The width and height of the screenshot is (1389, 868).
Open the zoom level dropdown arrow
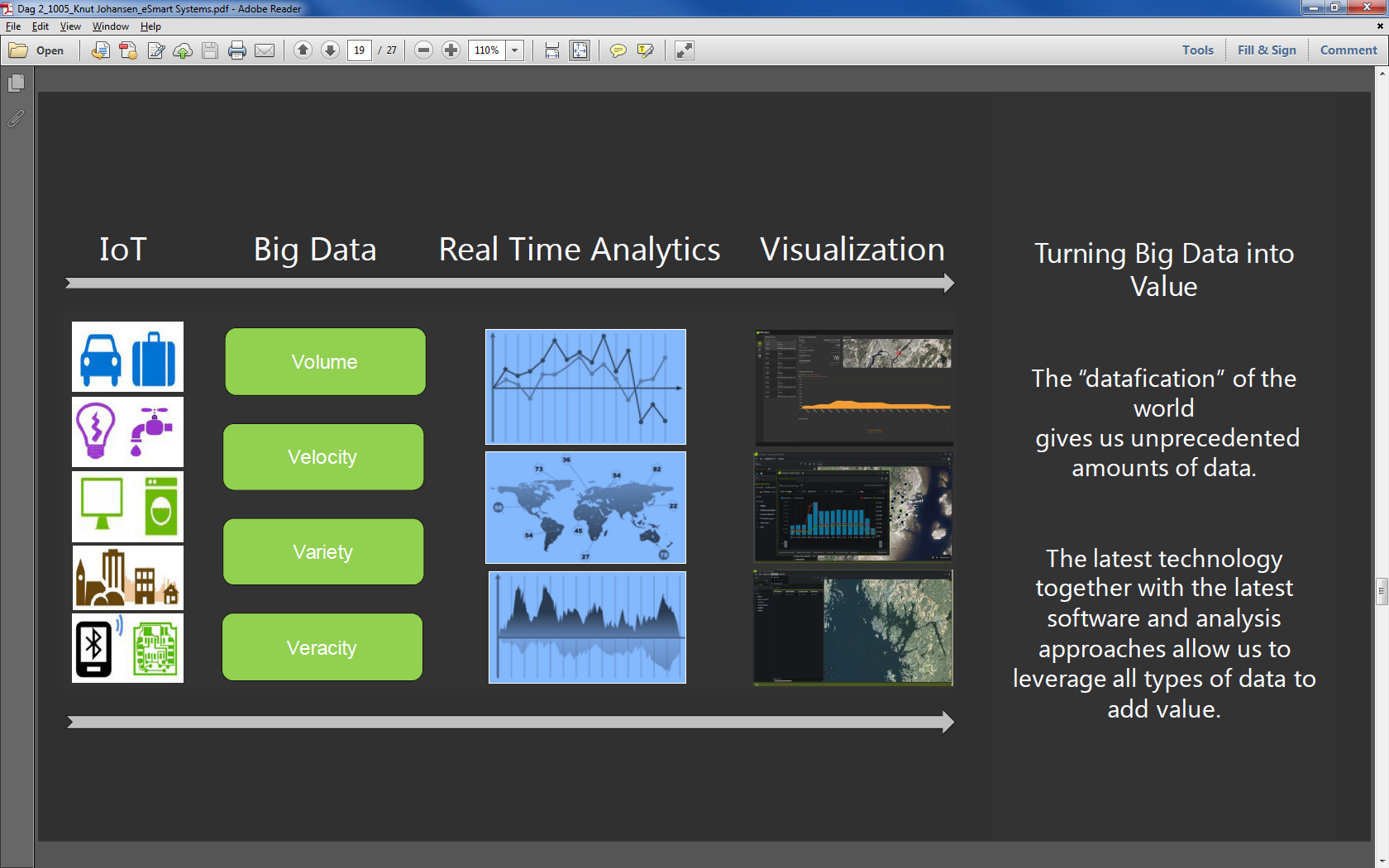514,50
